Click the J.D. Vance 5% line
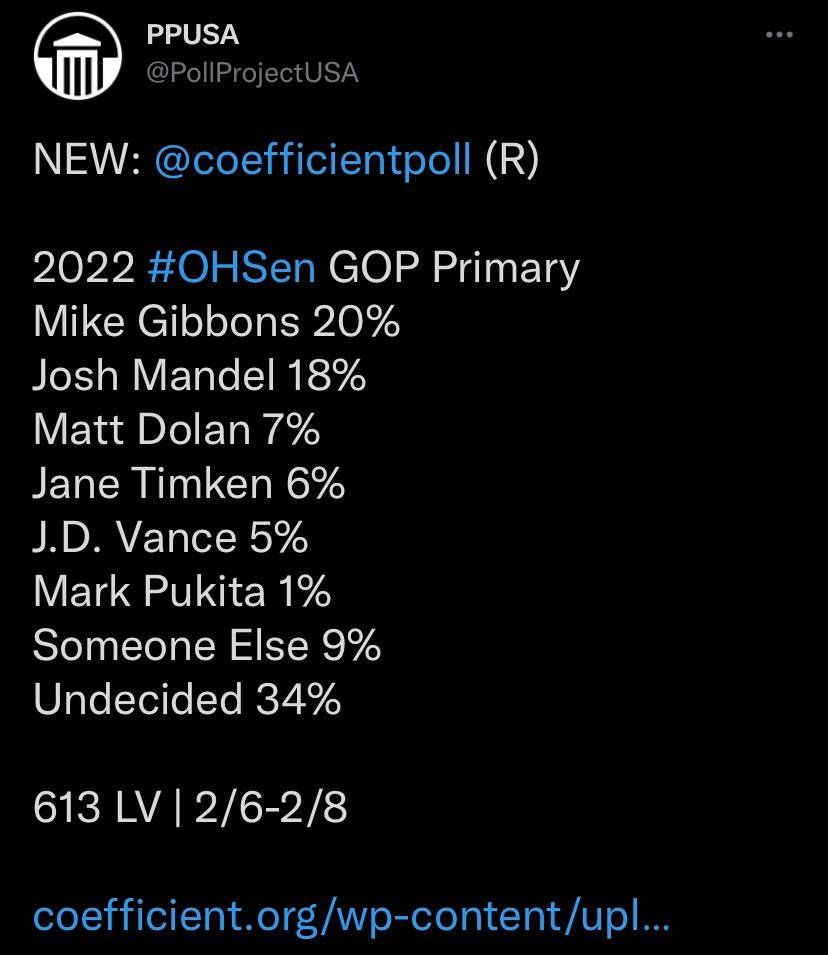This screenshot has height=955, width=828. coord(171,537)
